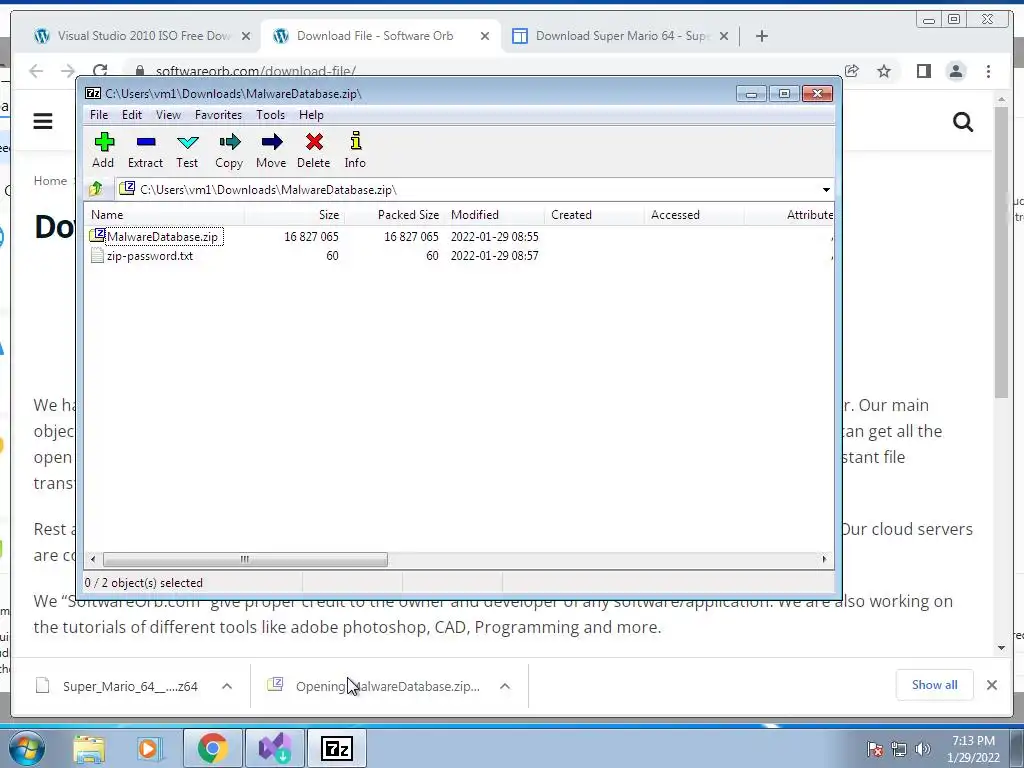Click Chrome page vertical scrollbar thumb
The height and width of the screenshot is (768, 1024).
click(1002, 251)
